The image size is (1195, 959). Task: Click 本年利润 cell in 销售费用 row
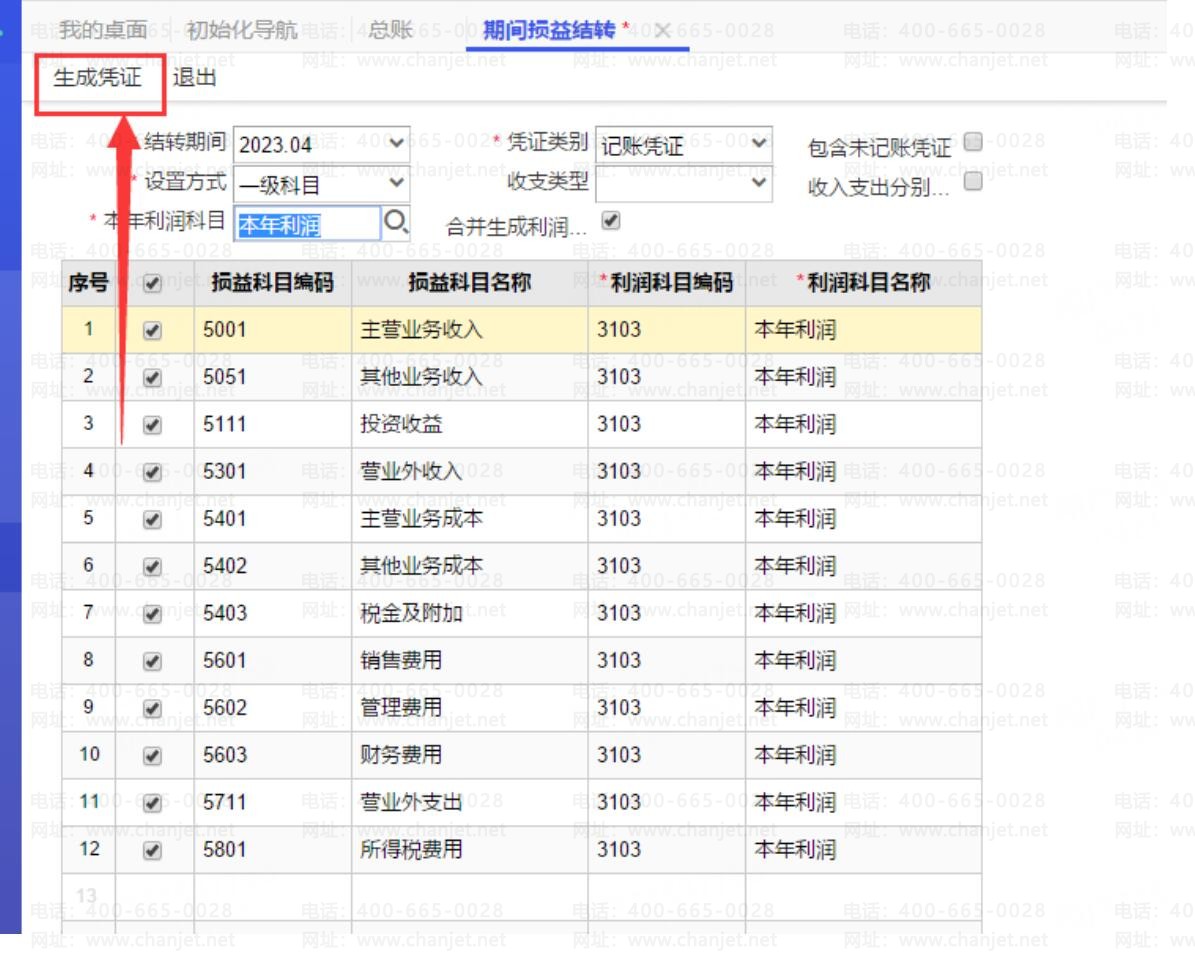coord(863,661)
